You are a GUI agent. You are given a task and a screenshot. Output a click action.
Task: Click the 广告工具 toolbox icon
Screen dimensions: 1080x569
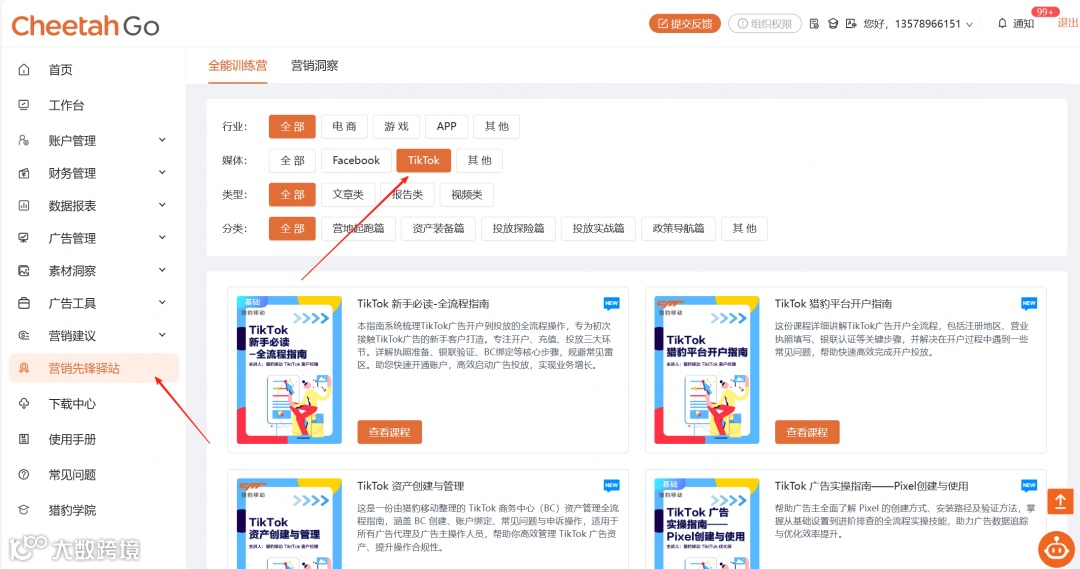click(x=24, y=303)
